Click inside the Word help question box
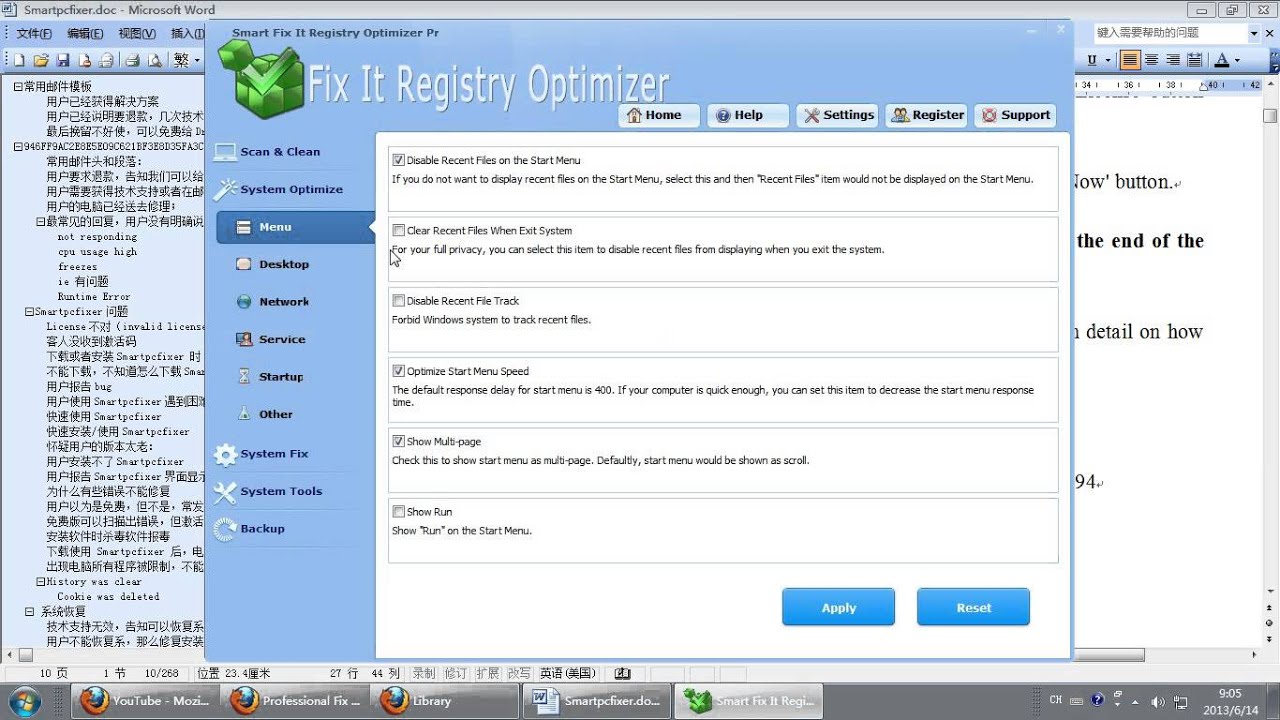The image size is (1280, 720). pyautogui.click(x=1170, y=33)
